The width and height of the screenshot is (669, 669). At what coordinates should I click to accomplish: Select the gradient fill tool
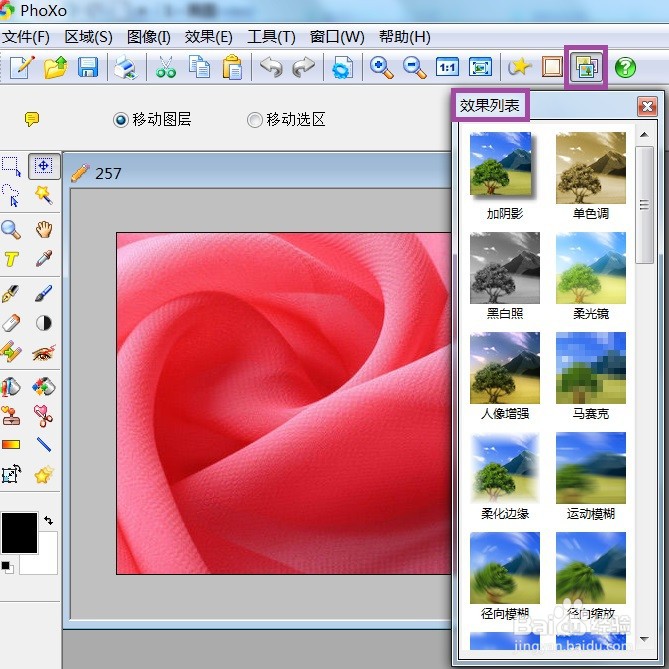11,445
